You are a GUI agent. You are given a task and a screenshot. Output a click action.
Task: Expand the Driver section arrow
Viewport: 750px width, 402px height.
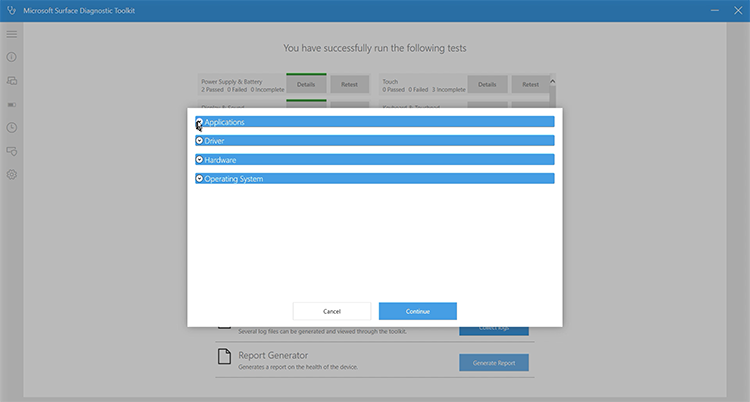(x=199, y=141)
